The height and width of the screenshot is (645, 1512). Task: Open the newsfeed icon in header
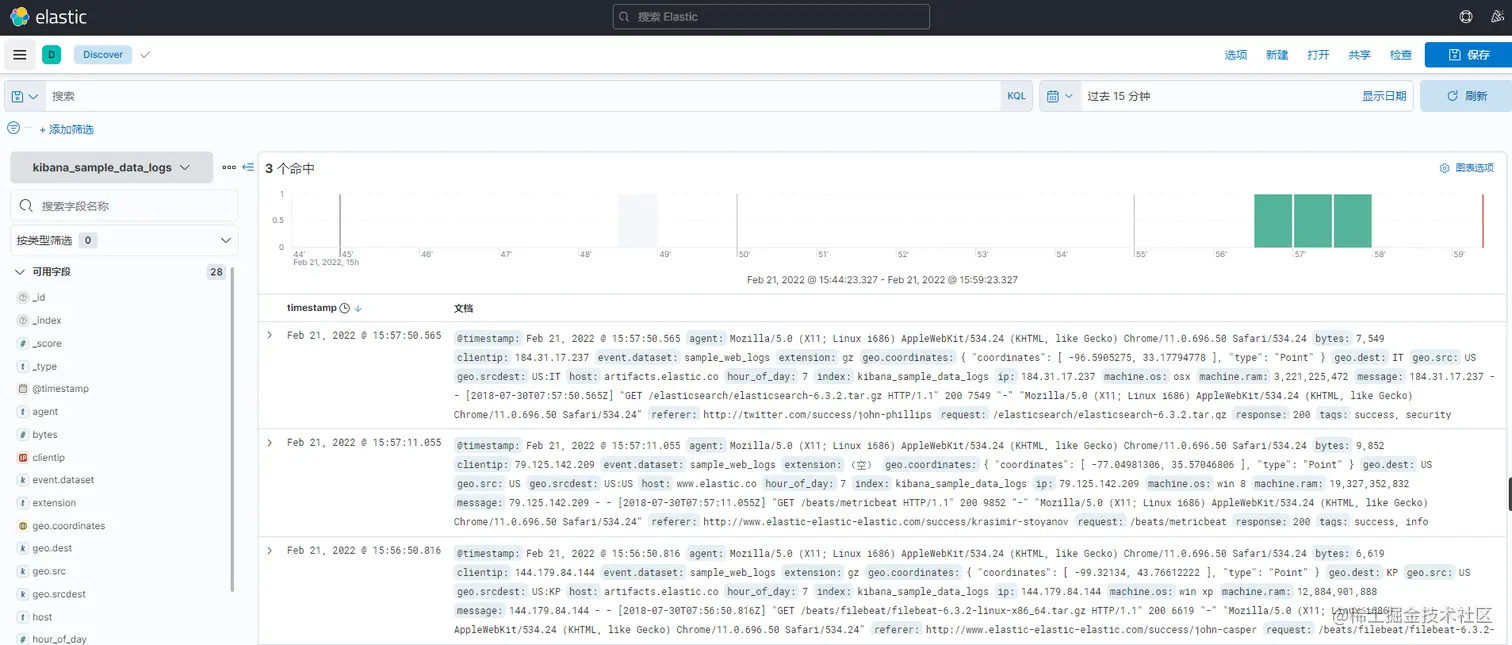(1496, 17)
